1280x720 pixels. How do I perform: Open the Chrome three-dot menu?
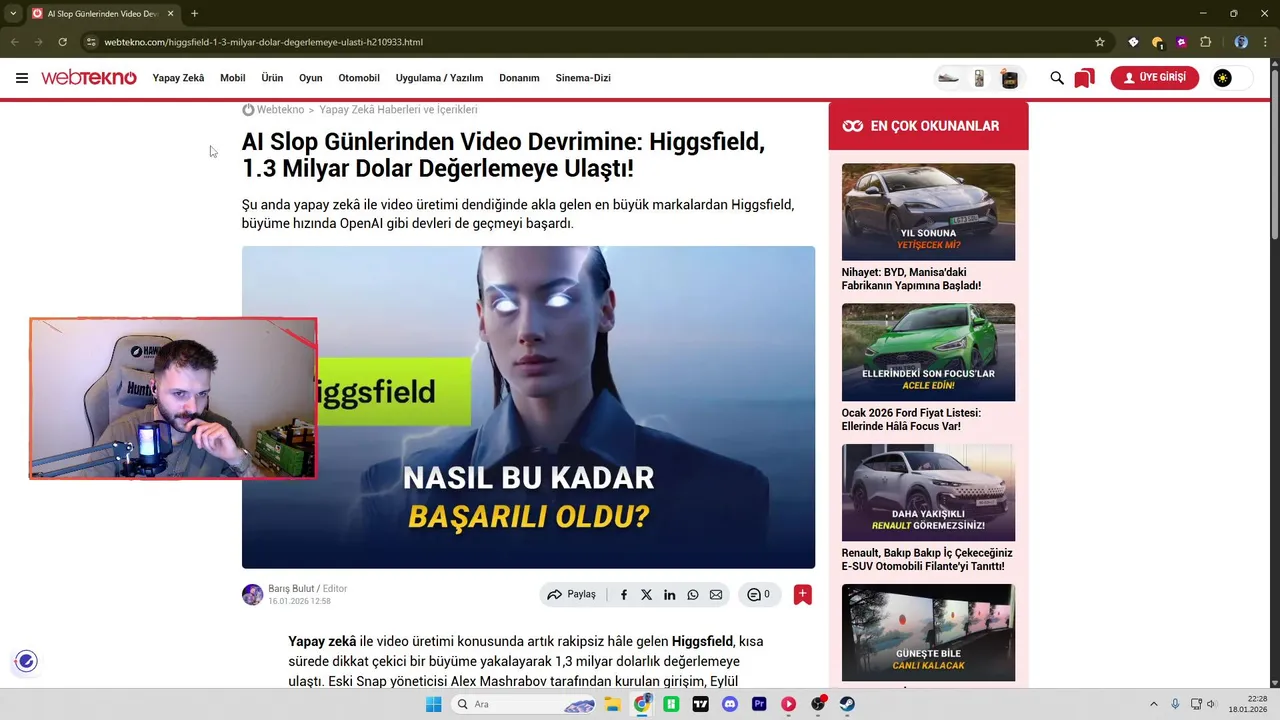coord(1265,42)
